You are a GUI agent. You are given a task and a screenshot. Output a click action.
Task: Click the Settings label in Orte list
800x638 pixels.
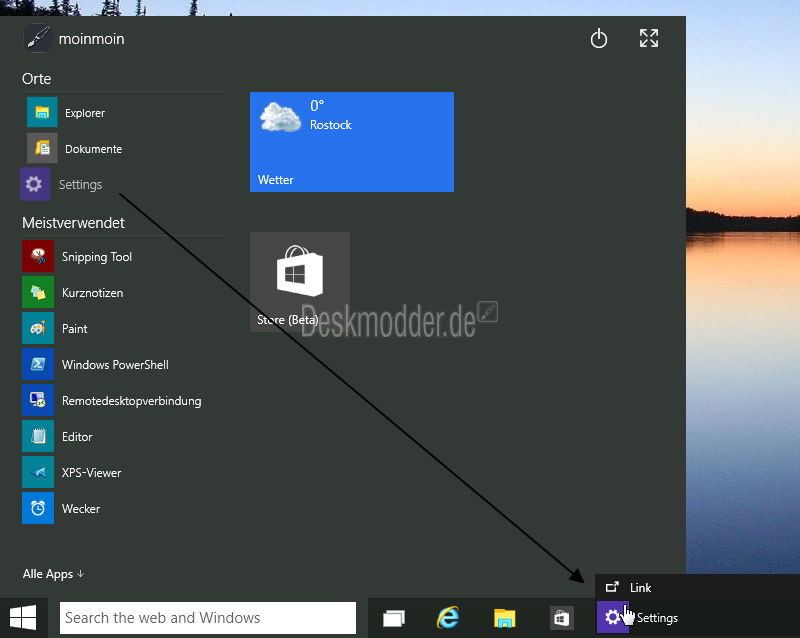(80, 185)
